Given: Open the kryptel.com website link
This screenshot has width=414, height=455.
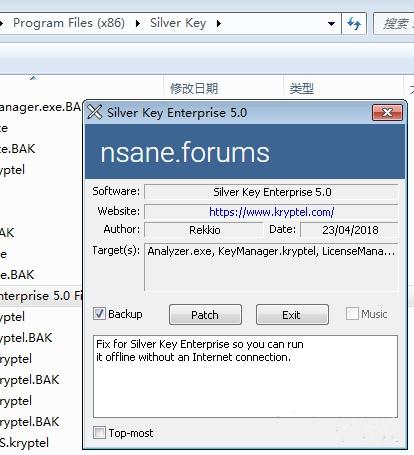Looking at the screenshot, I should click(271, 212).
